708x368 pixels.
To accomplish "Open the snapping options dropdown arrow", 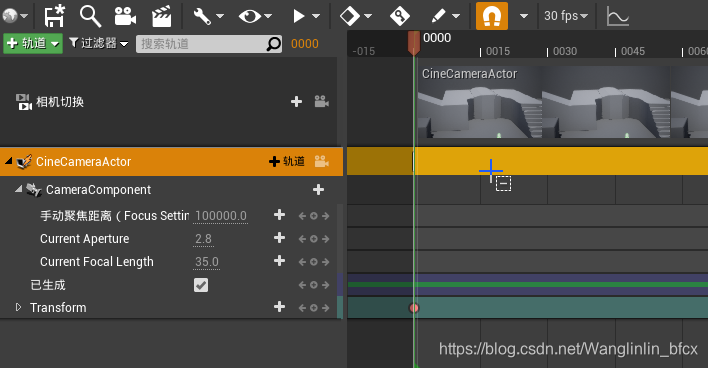I will [x=524, y=16].
